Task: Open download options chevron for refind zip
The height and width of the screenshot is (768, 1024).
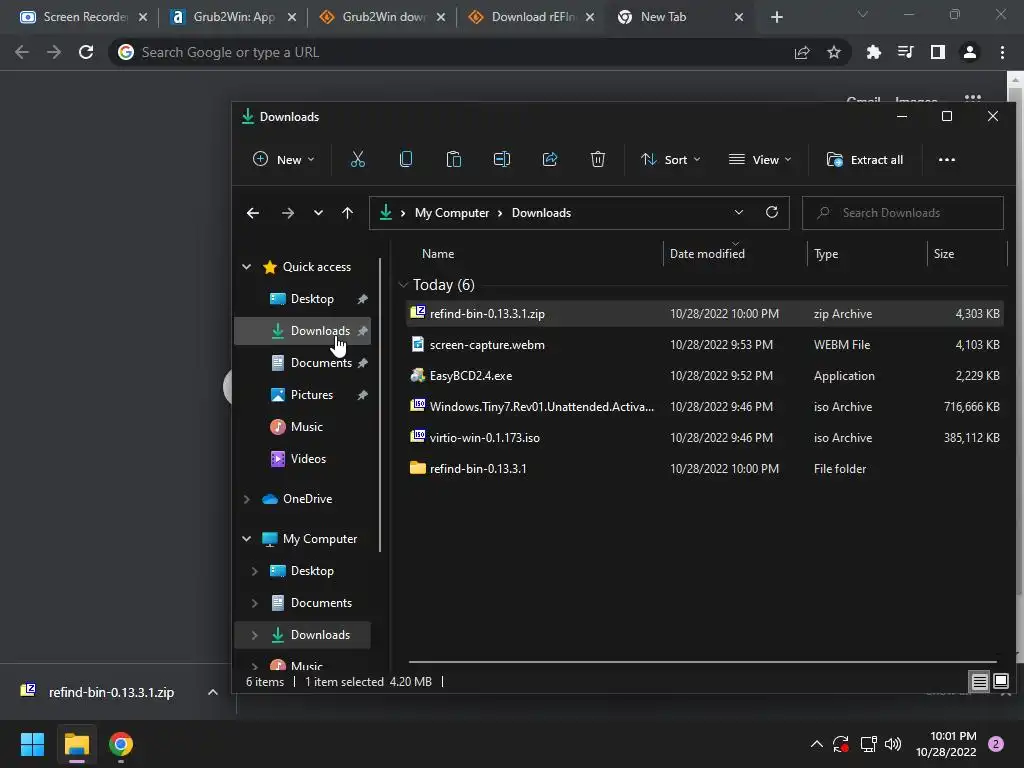Action: [212, 692]
